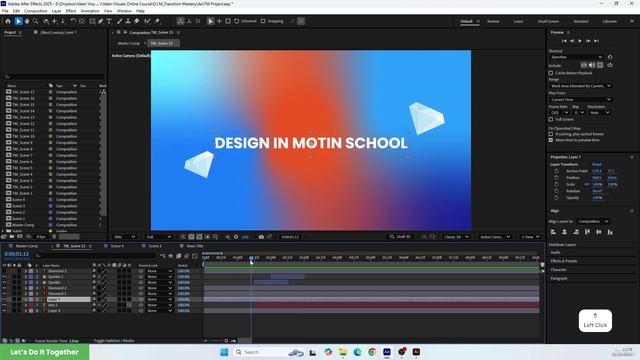Open the Shortcut dropdown in Preview panel
The width and height of the screenshot is (640, 360).
576,57
